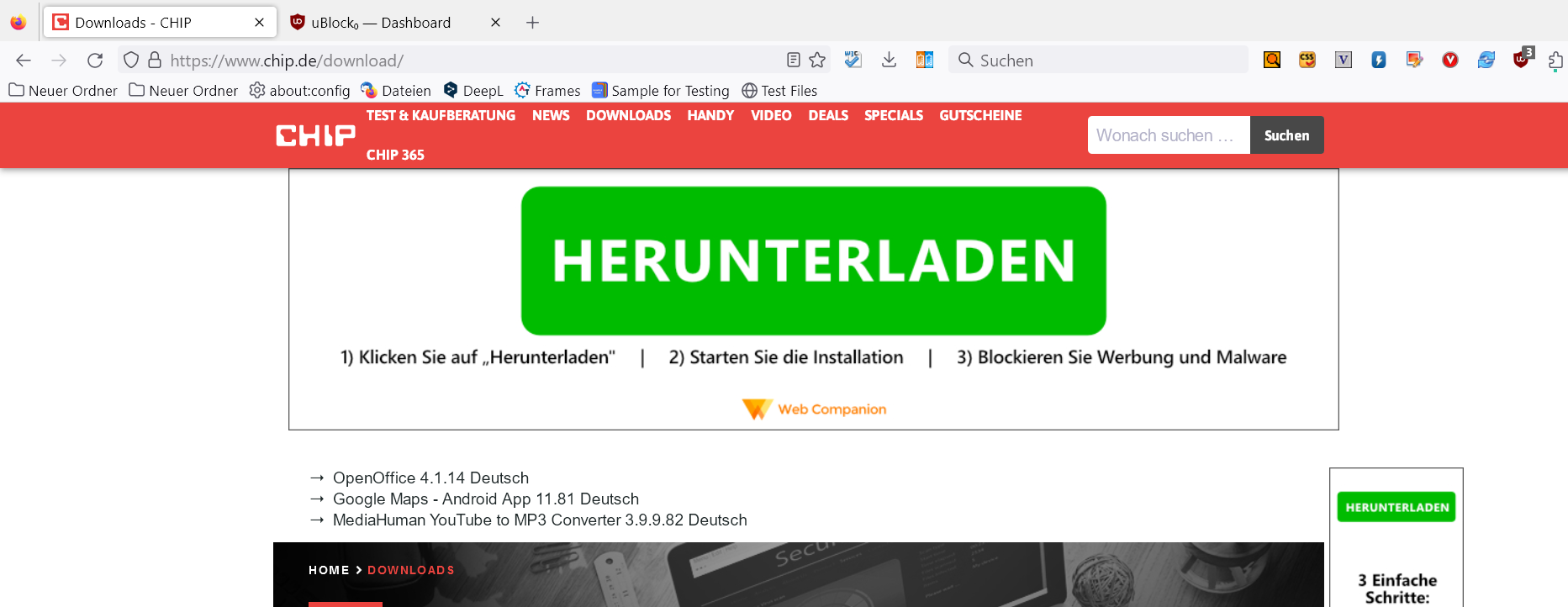Bookmark this page with the star icon
This screenshot has width=1568, height=607.
(817, 60)
